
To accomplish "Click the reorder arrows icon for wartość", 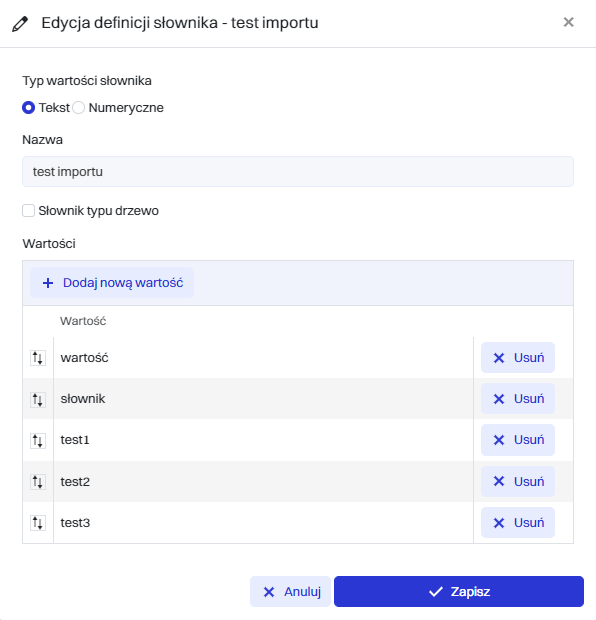I will [x=38, y=358].
